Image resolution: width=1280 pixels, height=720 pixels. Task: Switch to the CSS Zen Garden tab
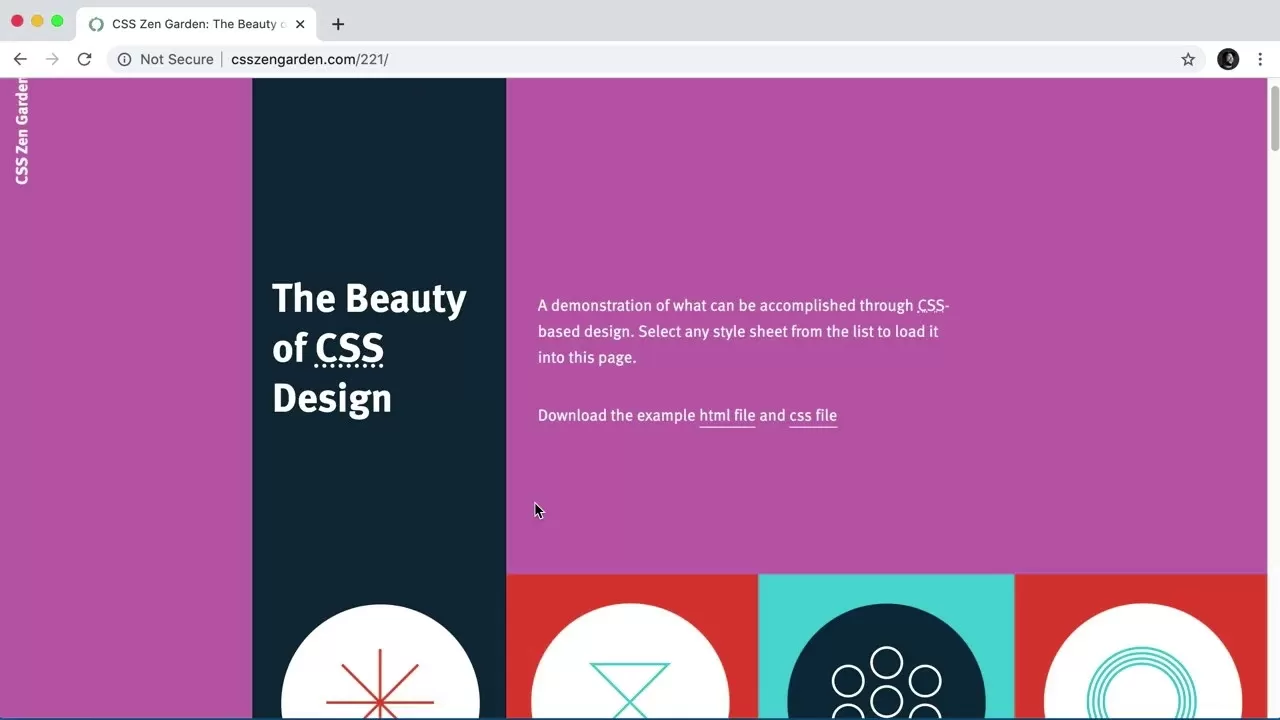pos(190,23)
